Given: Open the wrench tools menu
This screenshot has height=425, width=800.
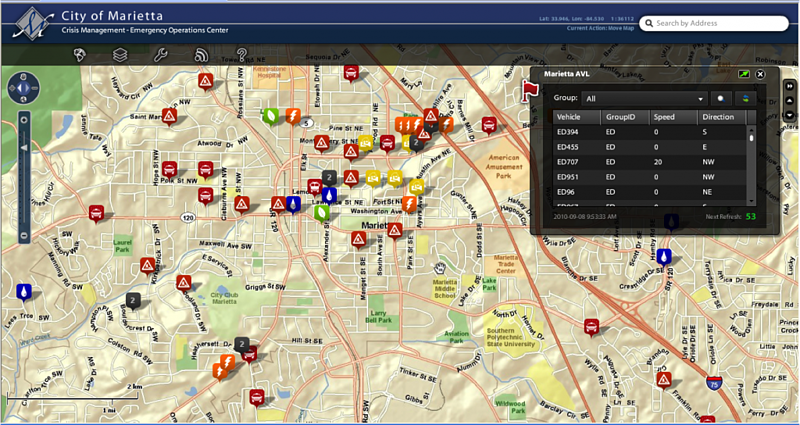Looking at the screenshot, I should (x=160, y=54).
